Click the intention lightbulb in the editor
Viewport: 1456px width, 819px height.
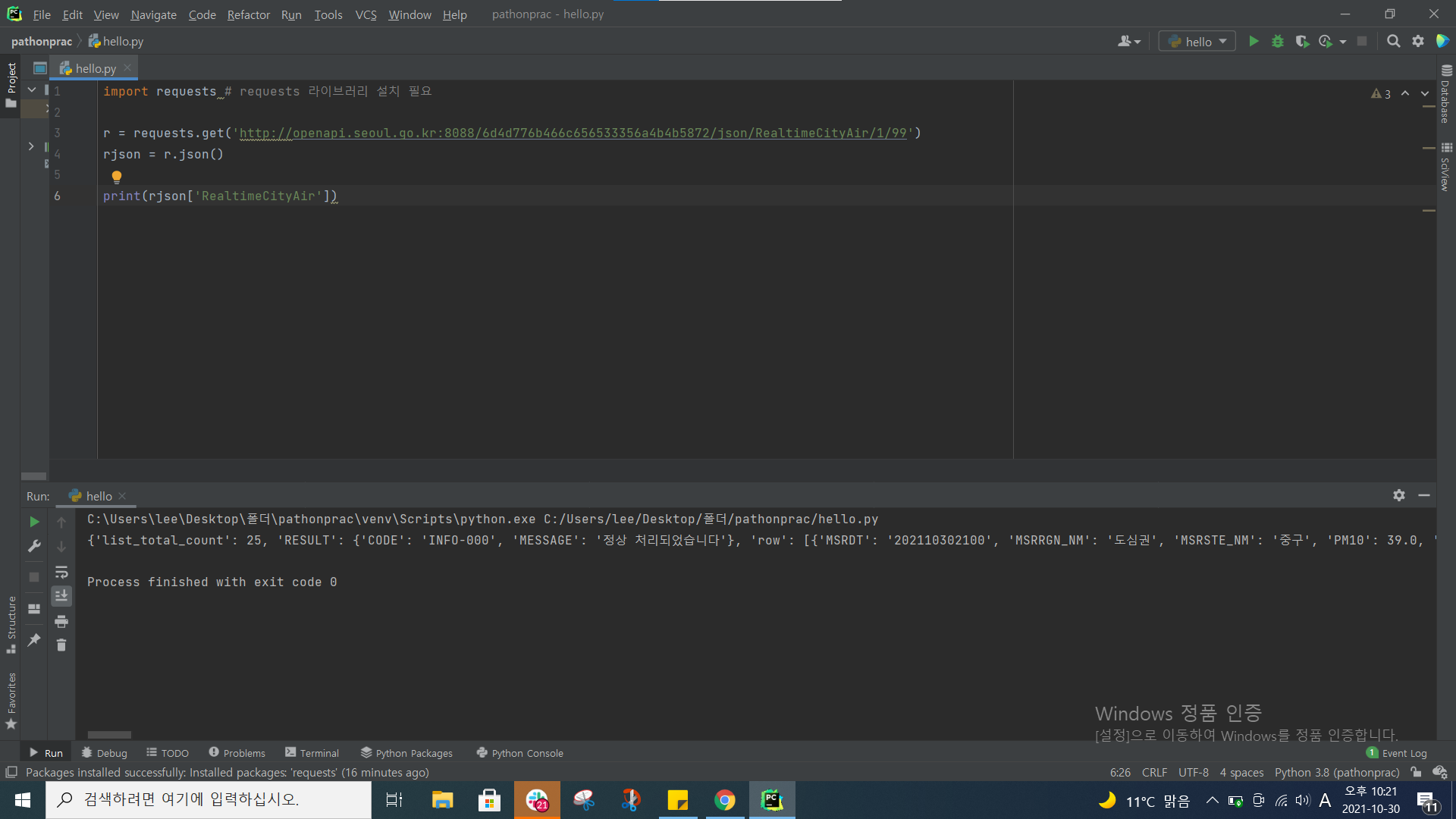(117, 177)
